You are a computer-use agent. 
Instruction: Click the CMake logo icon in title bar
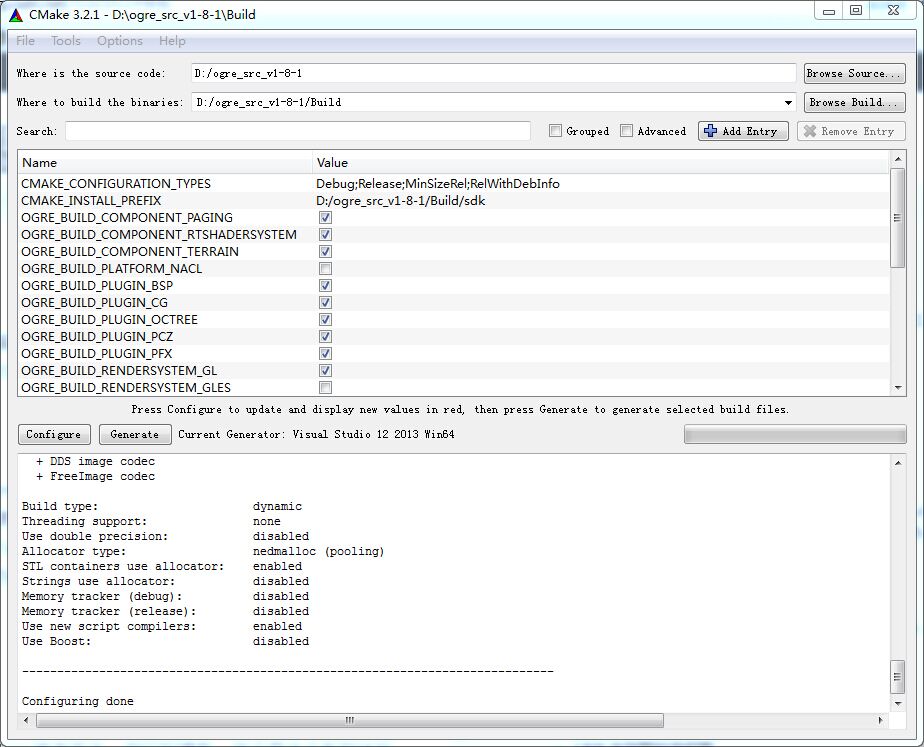click(x=15, y=14)
